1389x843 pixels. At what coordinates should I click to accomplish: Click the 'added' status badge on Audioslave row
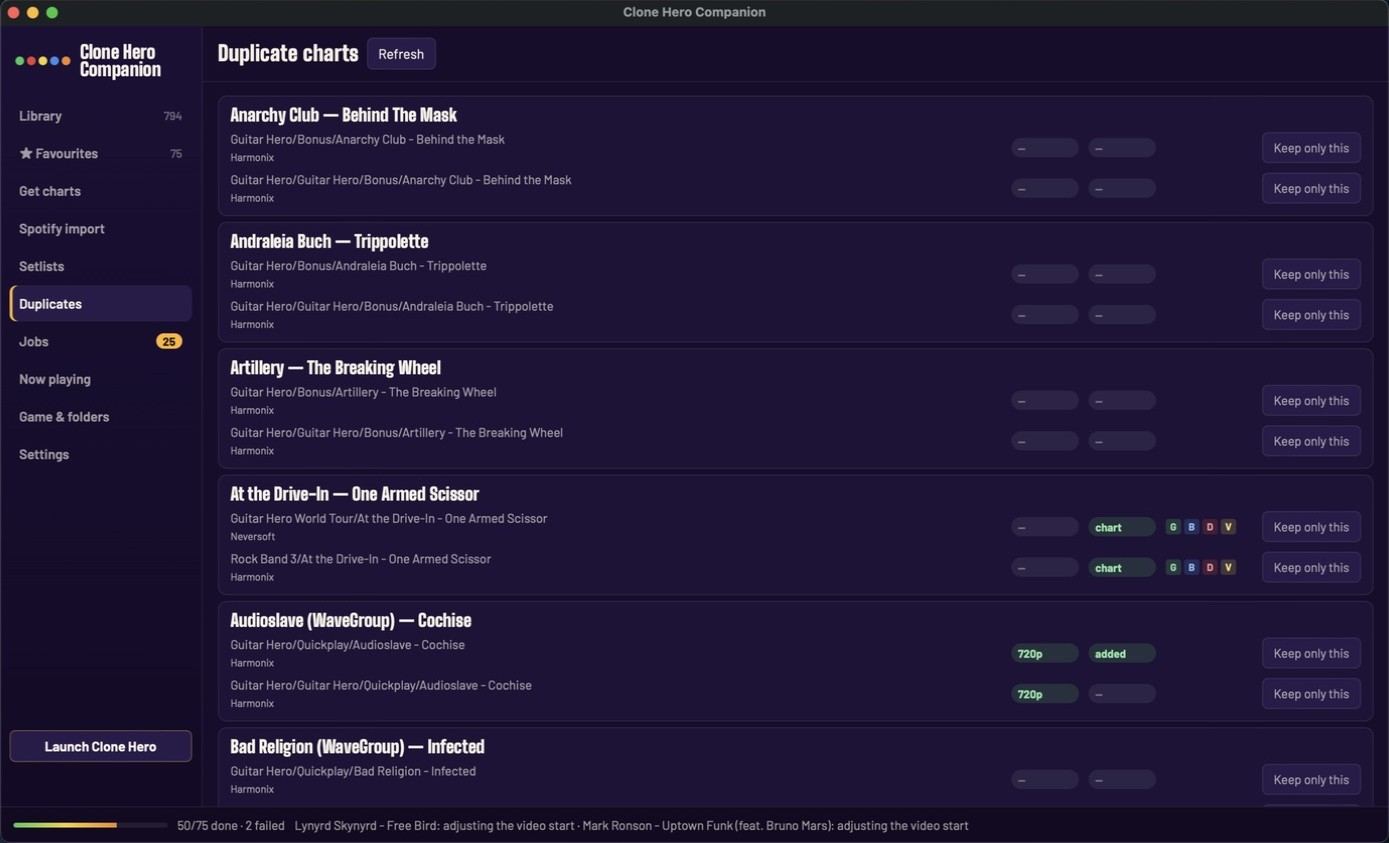coord(1122,653)
